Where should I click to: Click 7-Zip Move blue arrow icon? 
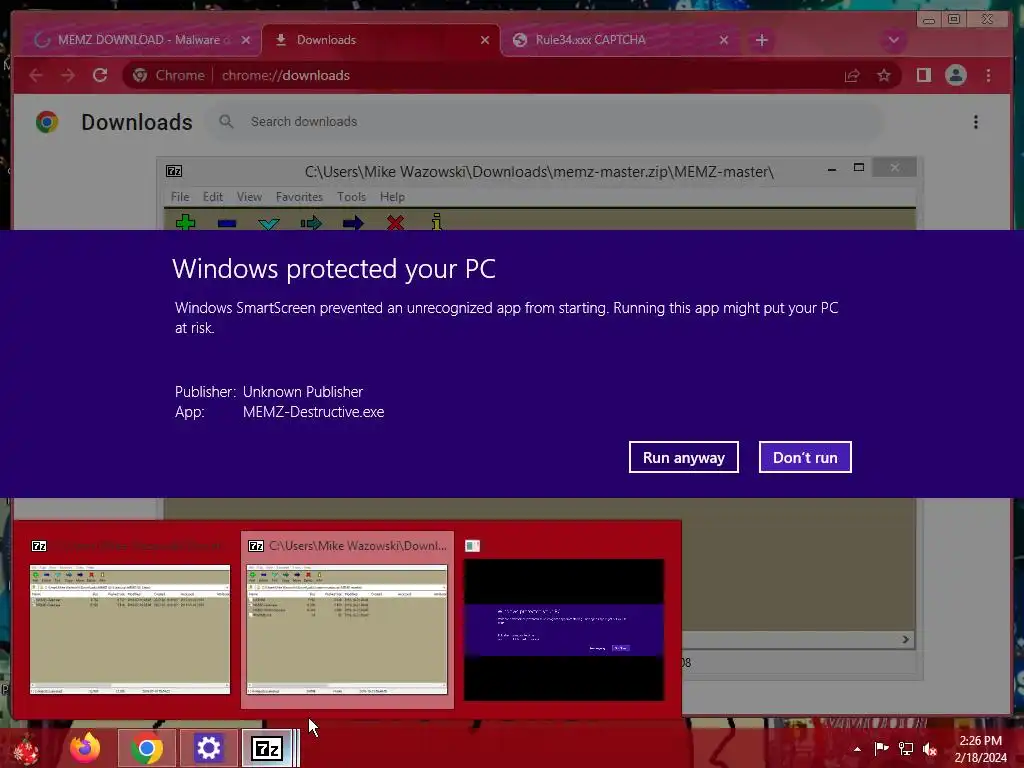click(353, 223)
